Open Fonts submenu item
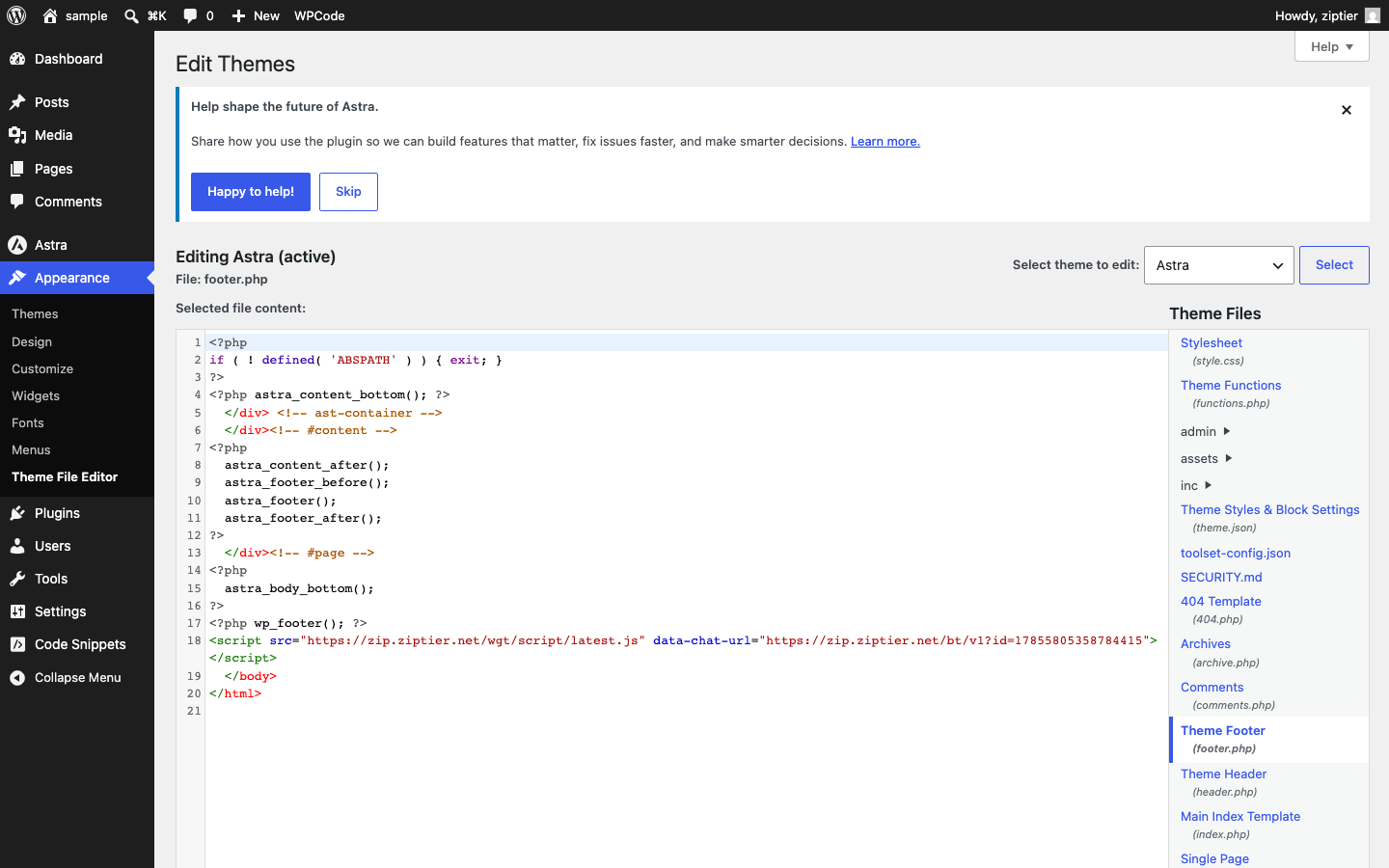Screen dimensions: 1389x868 pos(28,422)
